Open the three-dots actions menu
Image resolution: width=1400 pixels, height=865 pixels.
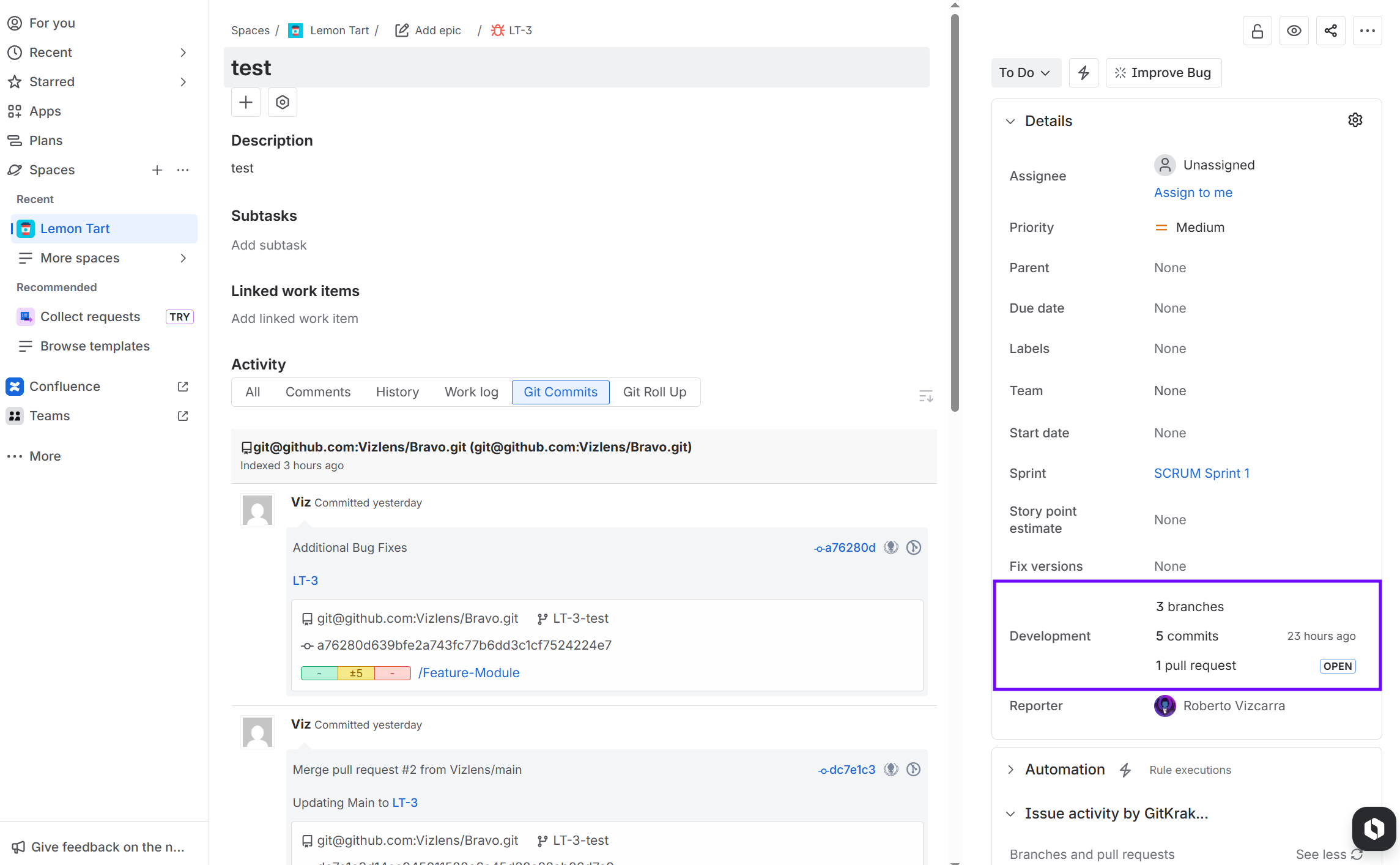[1367, 31]
